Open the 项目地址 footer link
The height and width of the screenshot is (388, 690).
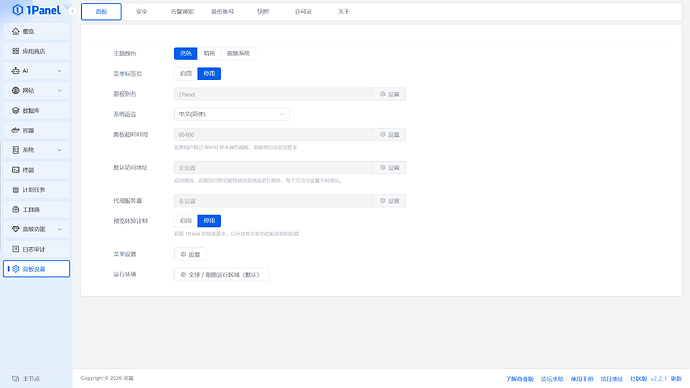pos(612,379)
